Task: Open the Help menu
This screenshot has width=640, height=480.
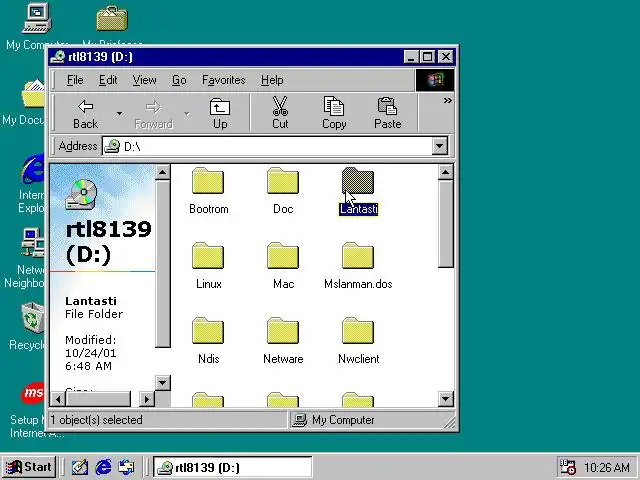Action: coord(272,80)
